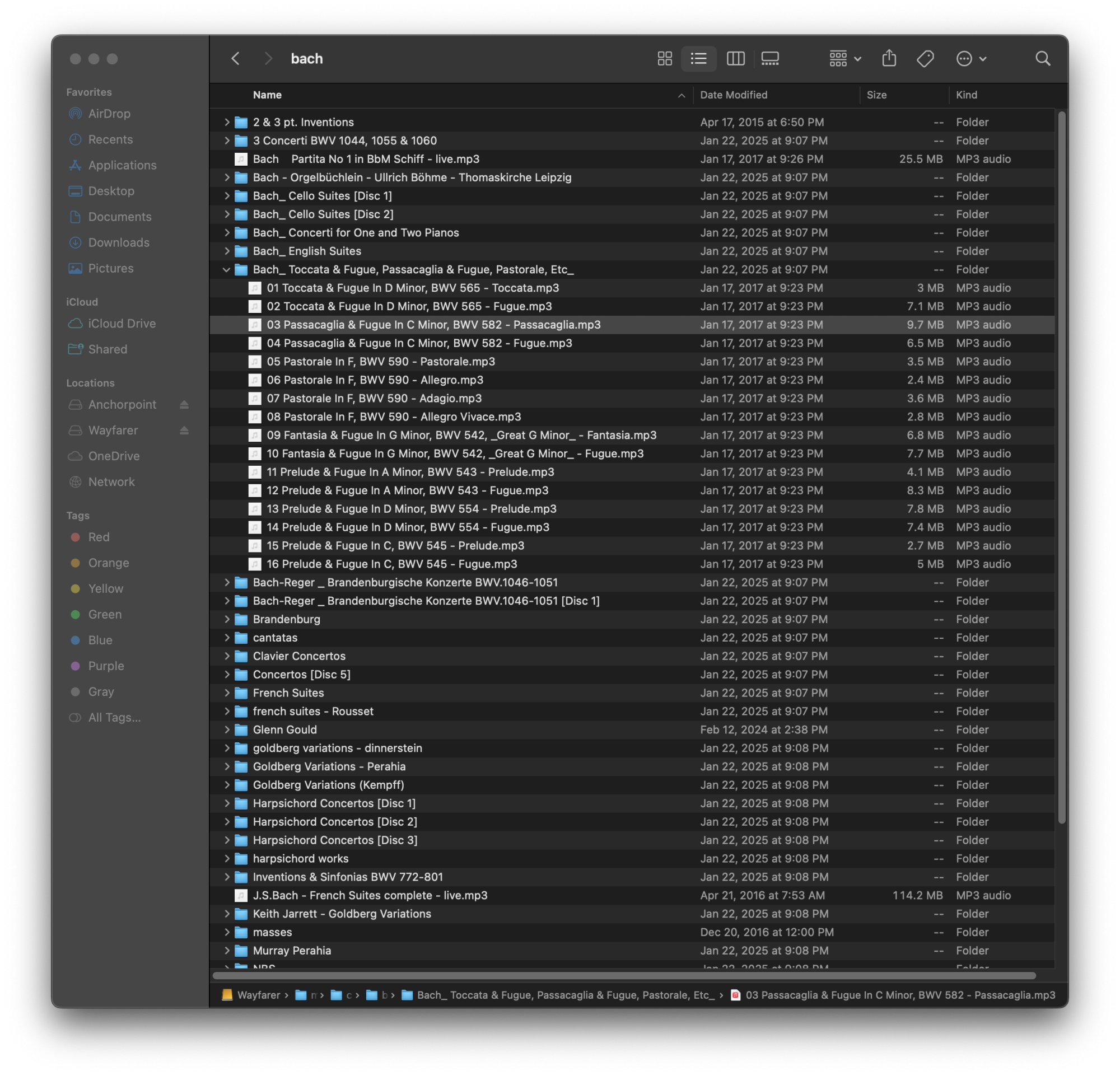
Task: Open the Group By dropdown
Action: (x=844, y=58)
